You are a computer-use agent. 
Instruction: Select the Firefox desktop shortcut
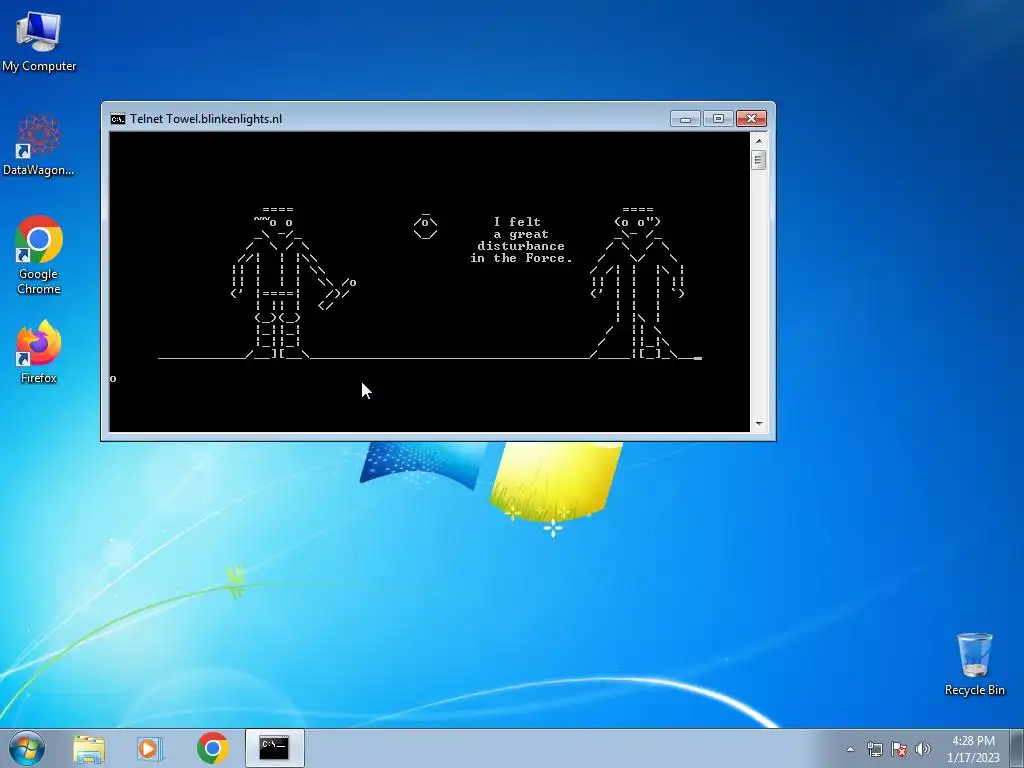[x=39, y=352]
